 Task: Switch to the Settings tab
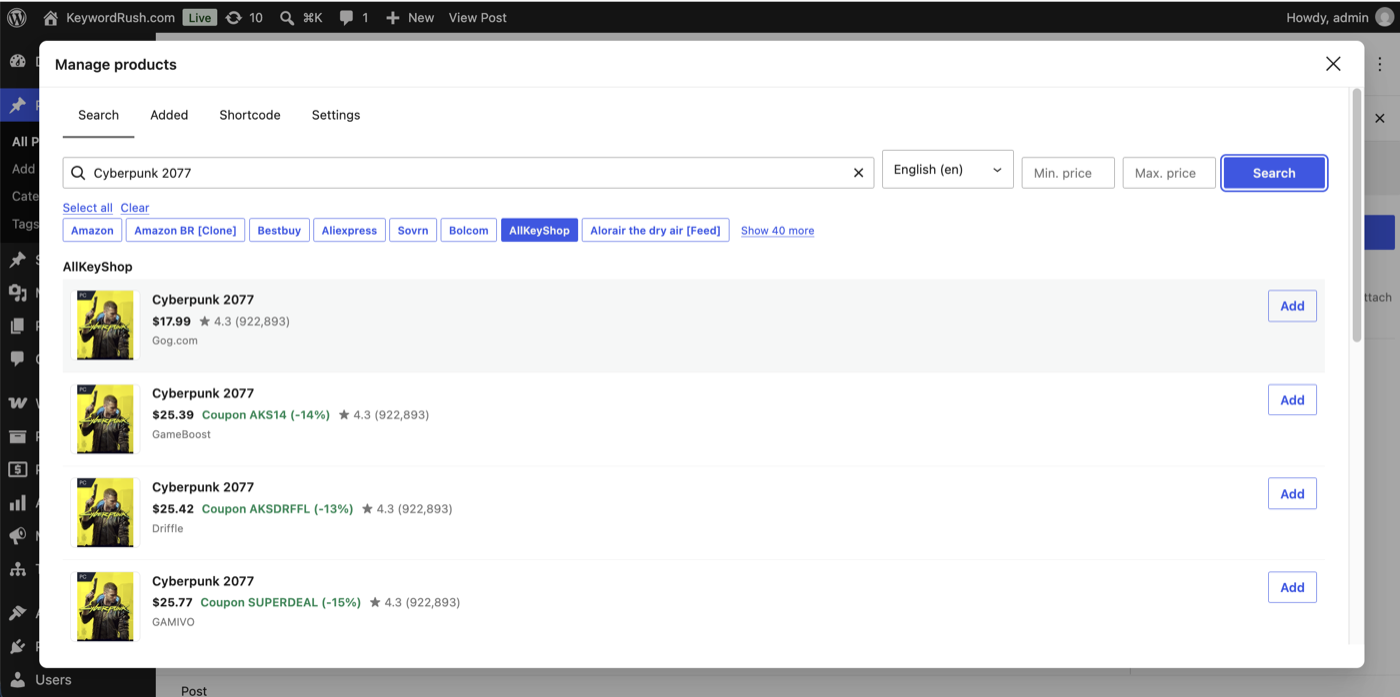pos(336,115)
